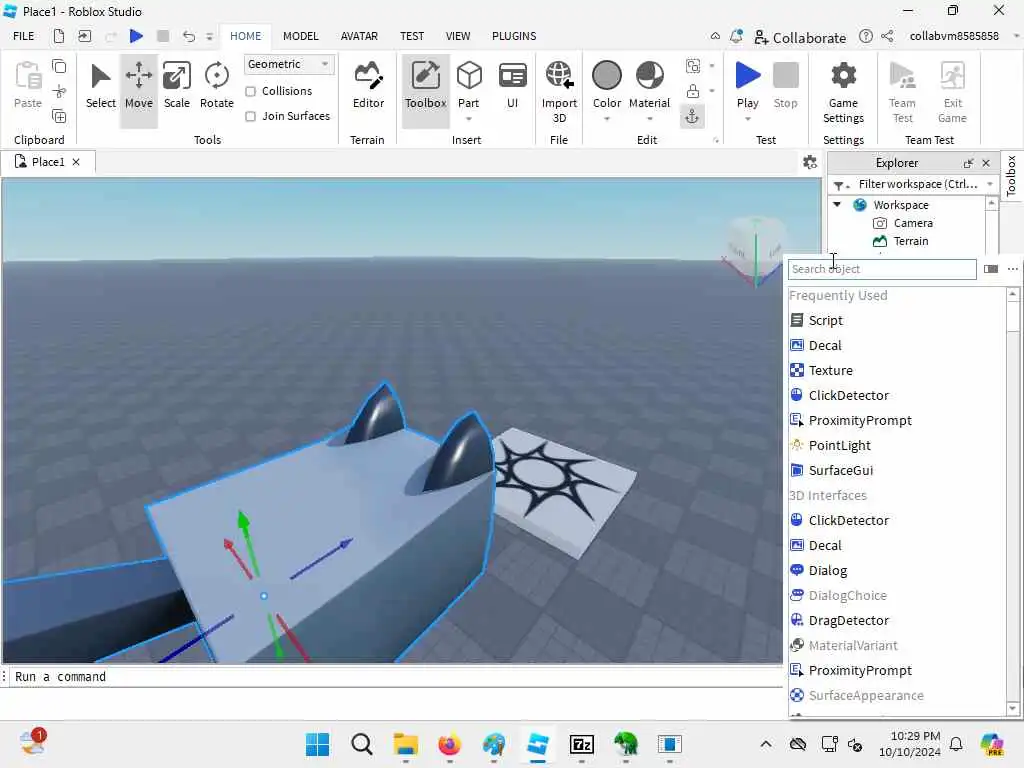The width and height of the screenshot is (1024, 768).
Task: Click Import 3D
Action: click(x=559, y=91)
